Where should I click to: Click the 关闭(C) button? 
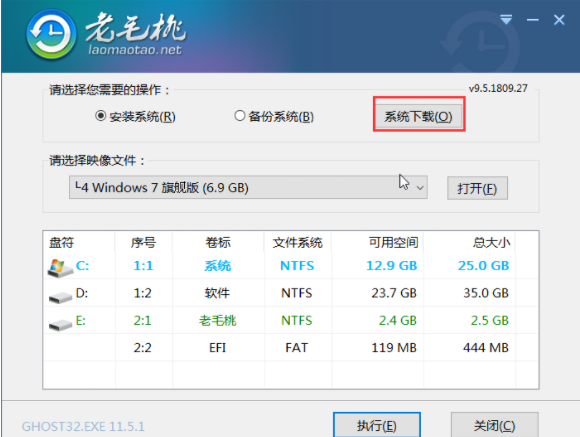(494, 426)
